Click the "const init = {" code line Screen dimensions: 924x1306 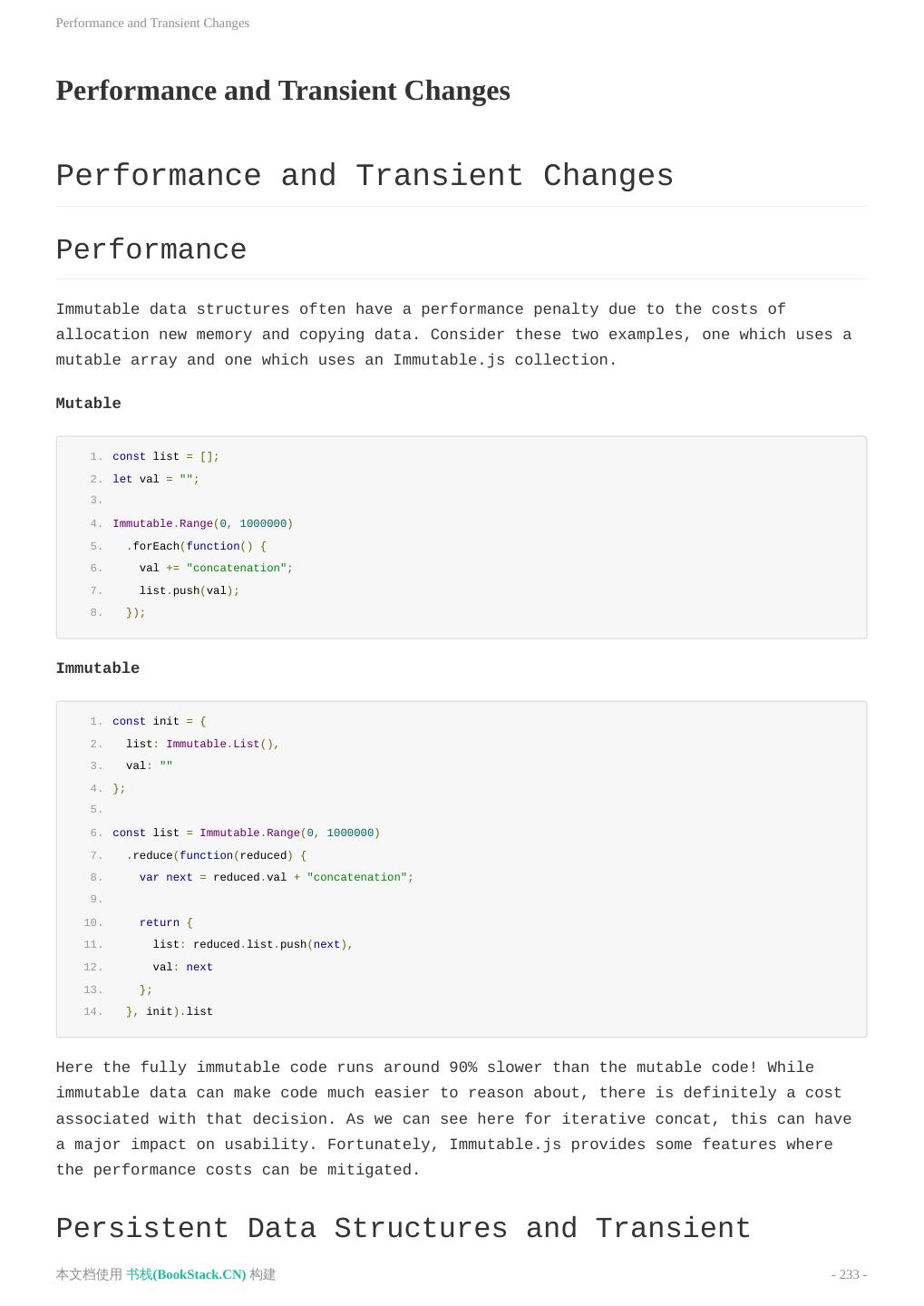click(x=160, y=722)
